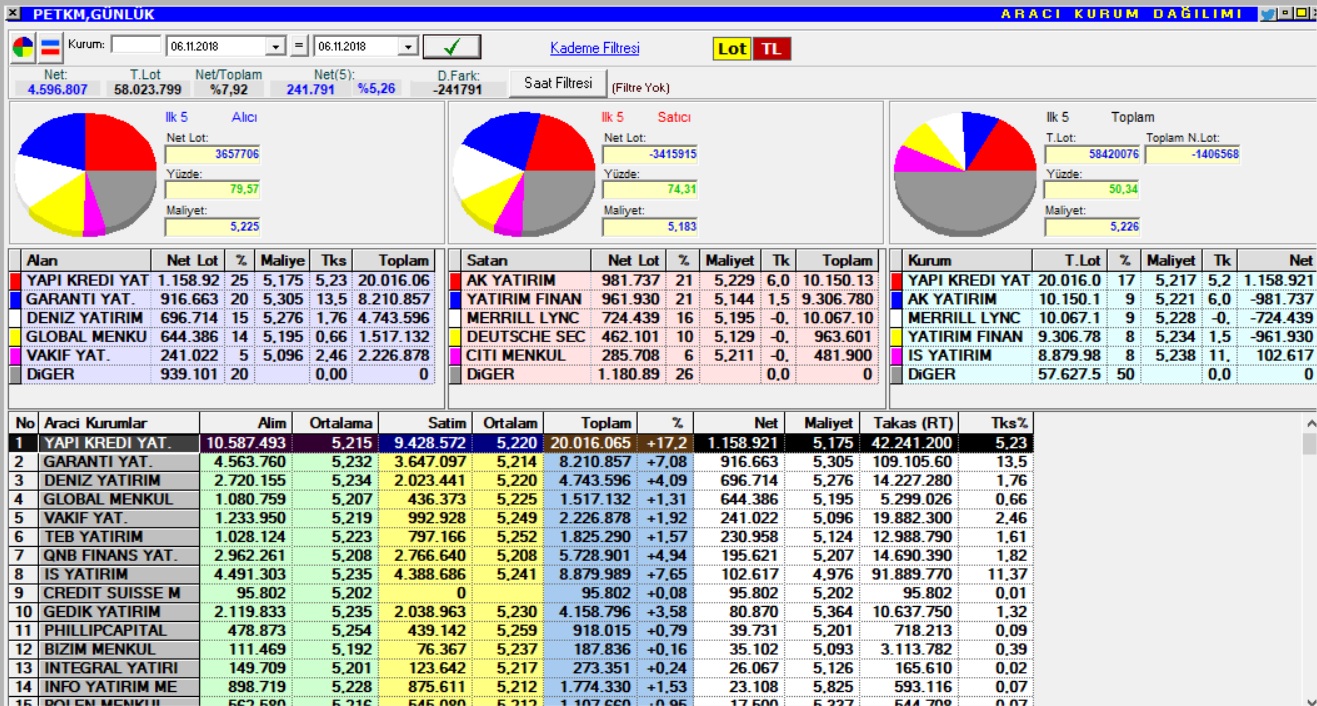Click the Alıcı Net Lot field 3657706

tap(213, 154)
